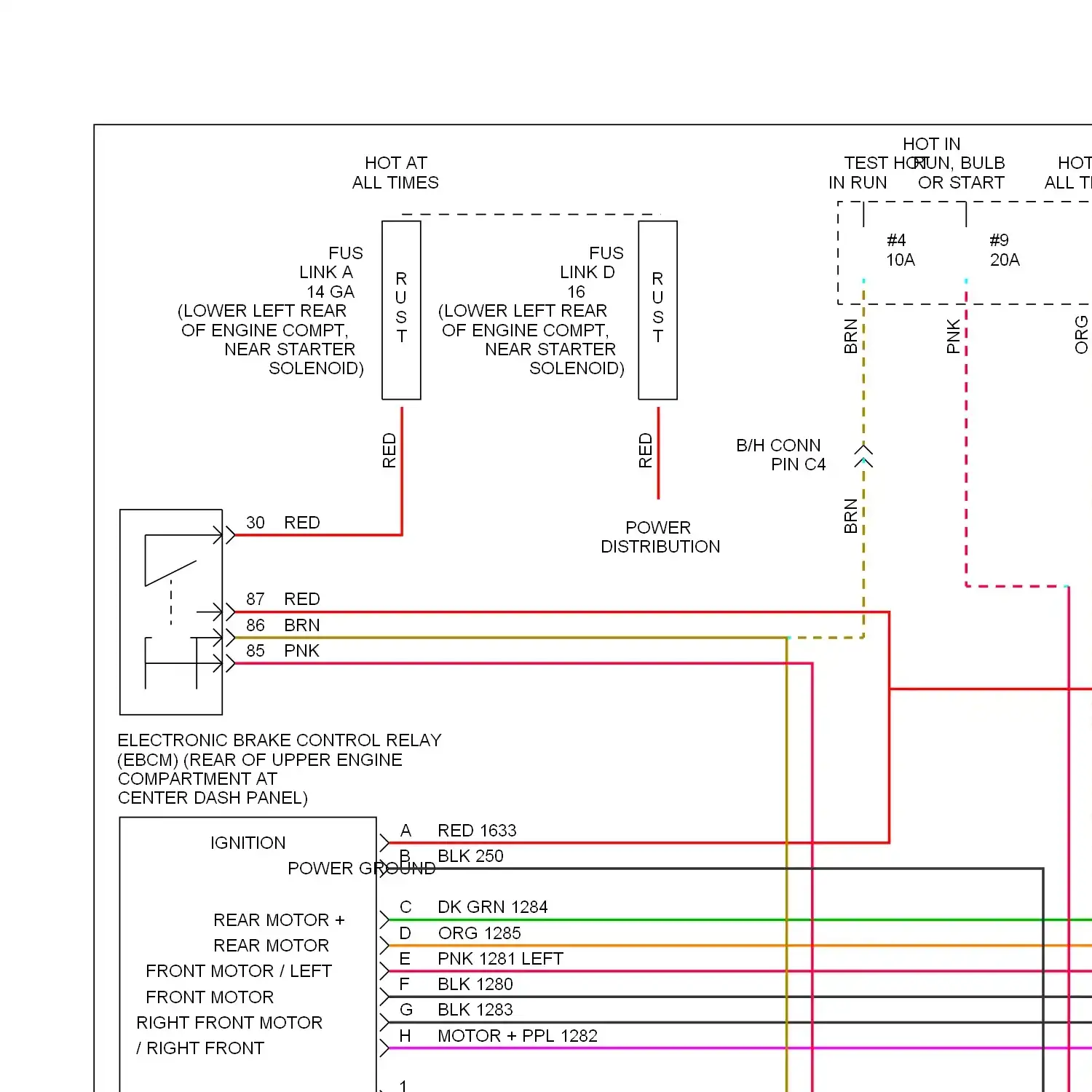Click the "ELECTRONIC BRAKE CONTROL RELAY" caption

(280, 740)
